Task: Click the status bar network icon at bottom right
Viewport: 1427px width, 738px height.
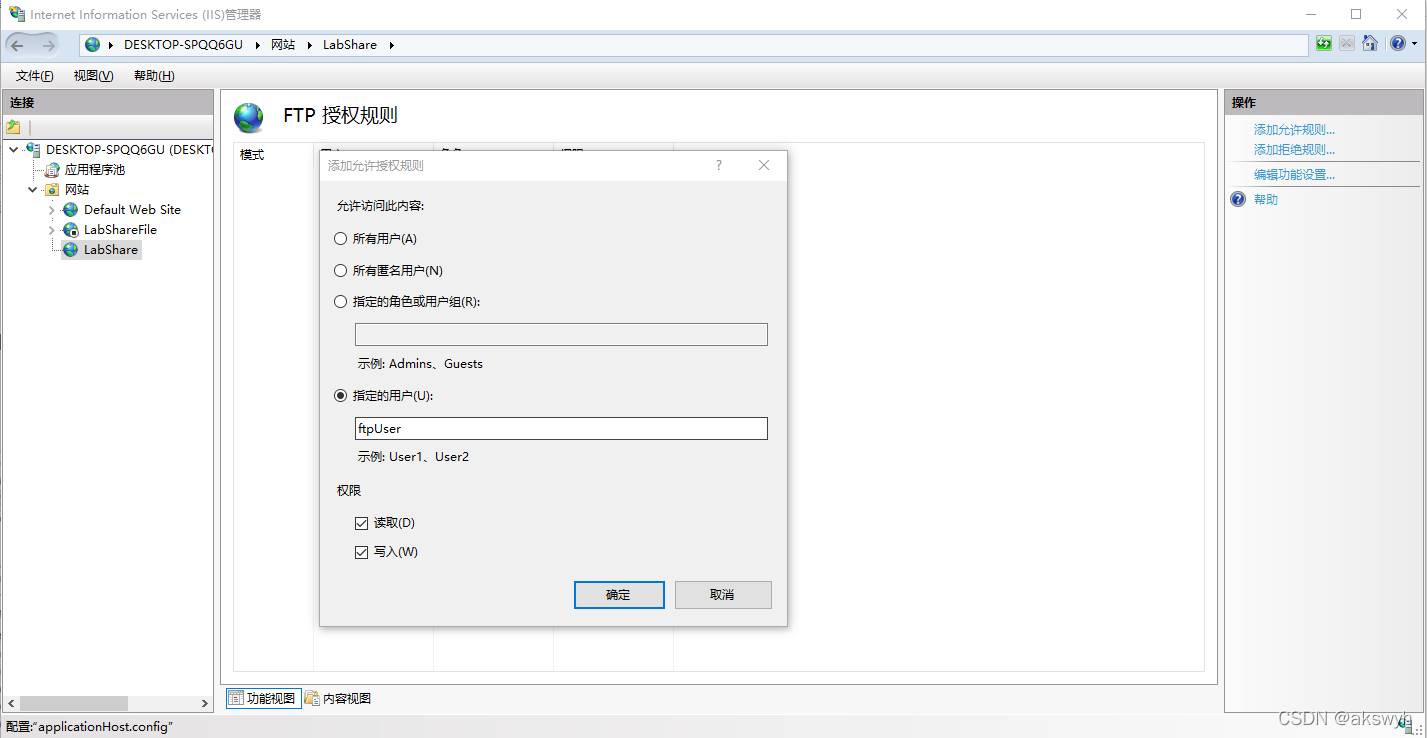Action: pyautogui.click(x=1406, y=726)
